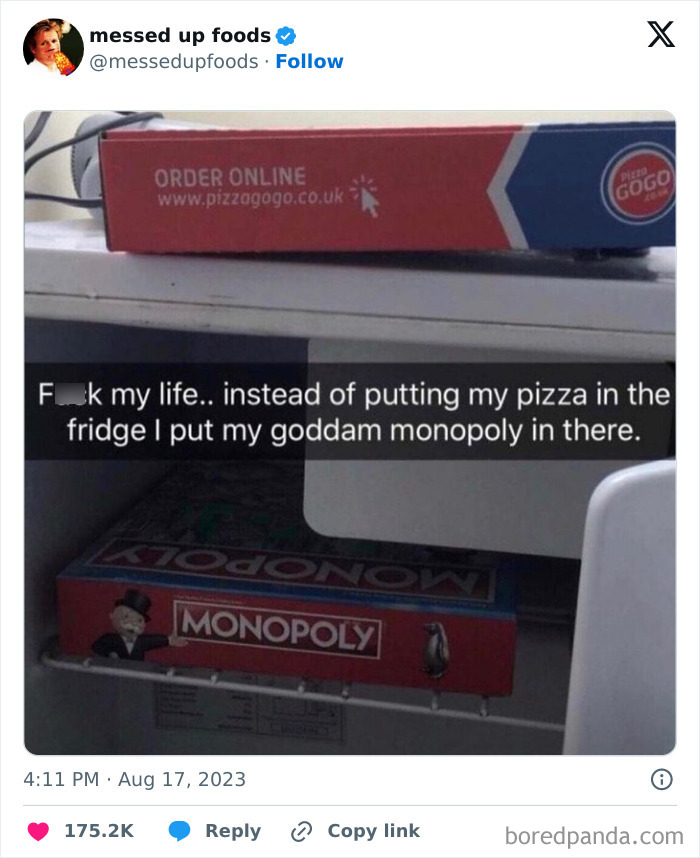Click the Copy link text

point(374,831)
